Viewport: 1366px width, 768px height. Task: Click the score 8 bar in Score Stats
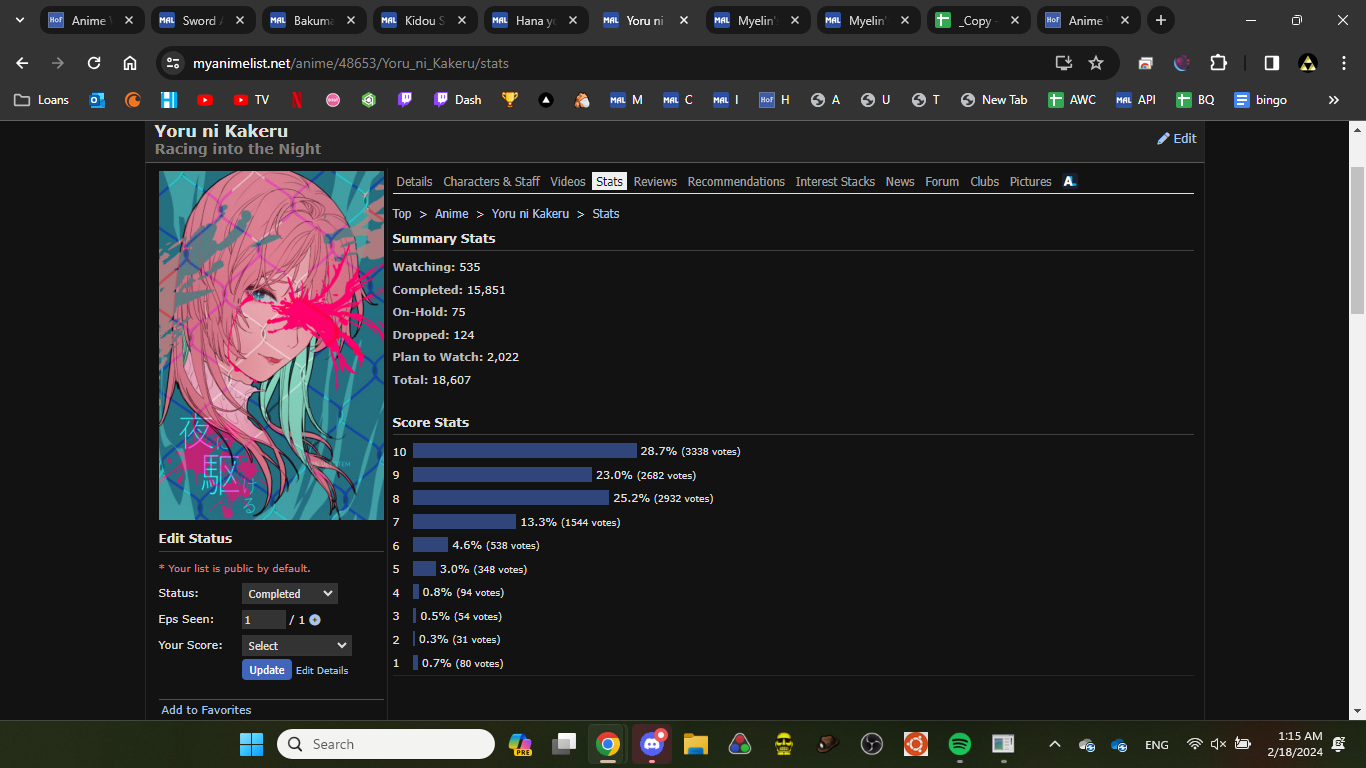[x=511, y=498]
